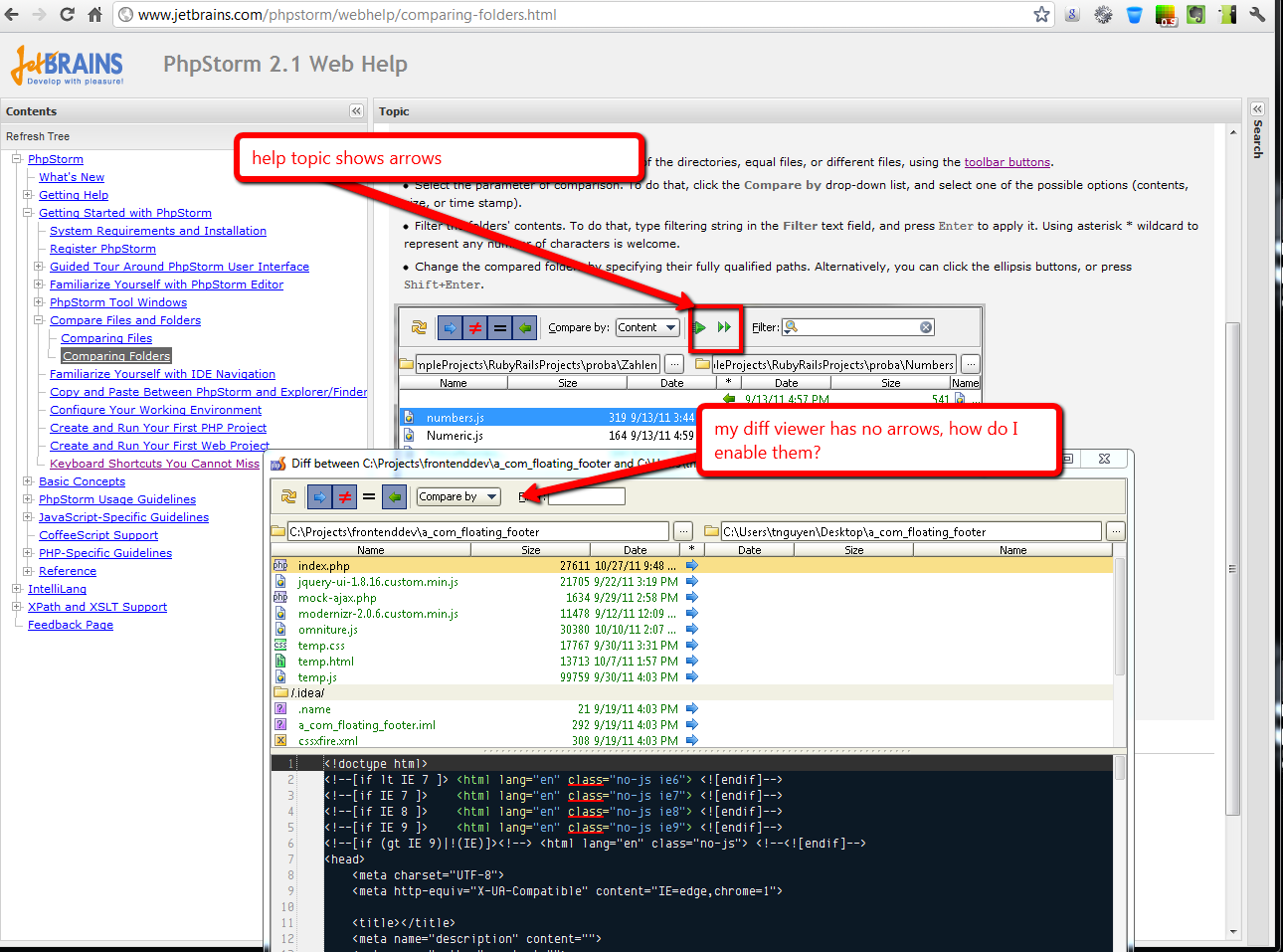Viewport: 1283px width, 952px height.
Task: Expand the Getting Help tree node
Action: [x=28, y=195]
